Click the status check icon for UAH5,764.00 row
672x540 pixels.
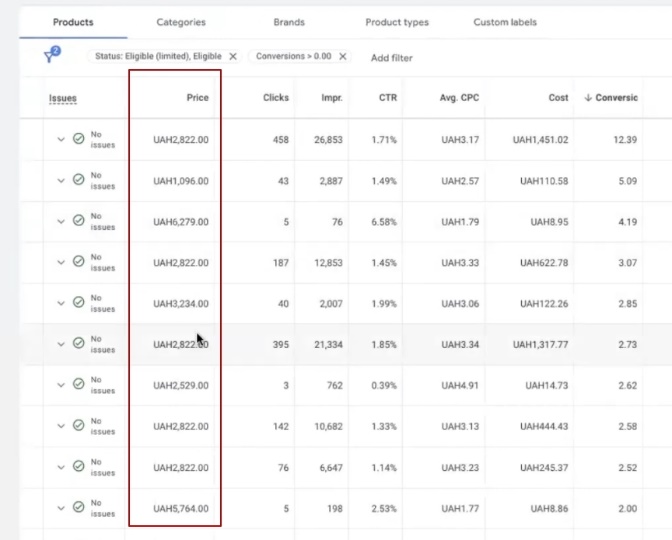pyautogui.click(x=78, y=508)
